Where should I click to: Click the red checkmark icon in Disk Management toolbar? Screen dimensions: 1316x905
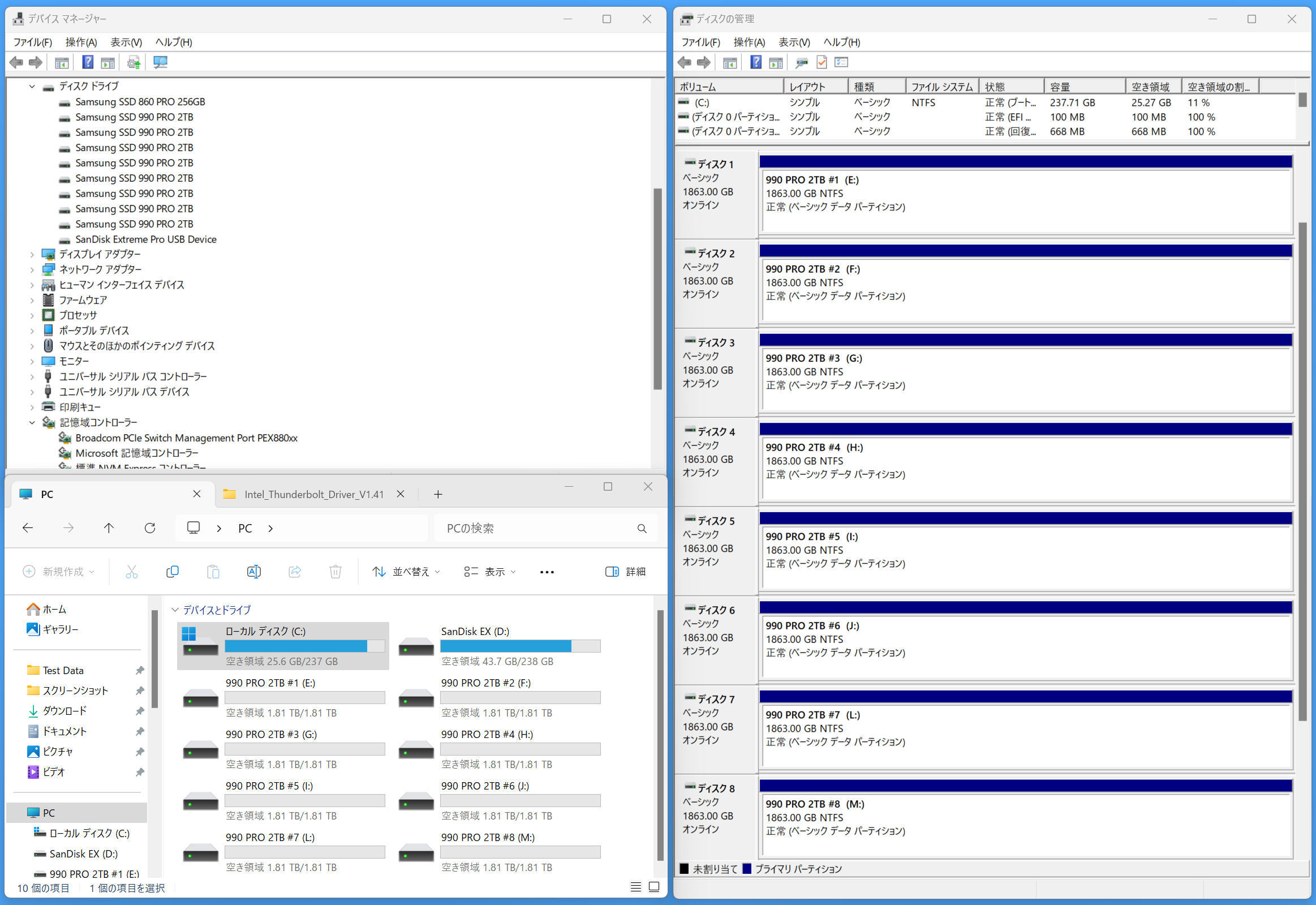(822, 62)
